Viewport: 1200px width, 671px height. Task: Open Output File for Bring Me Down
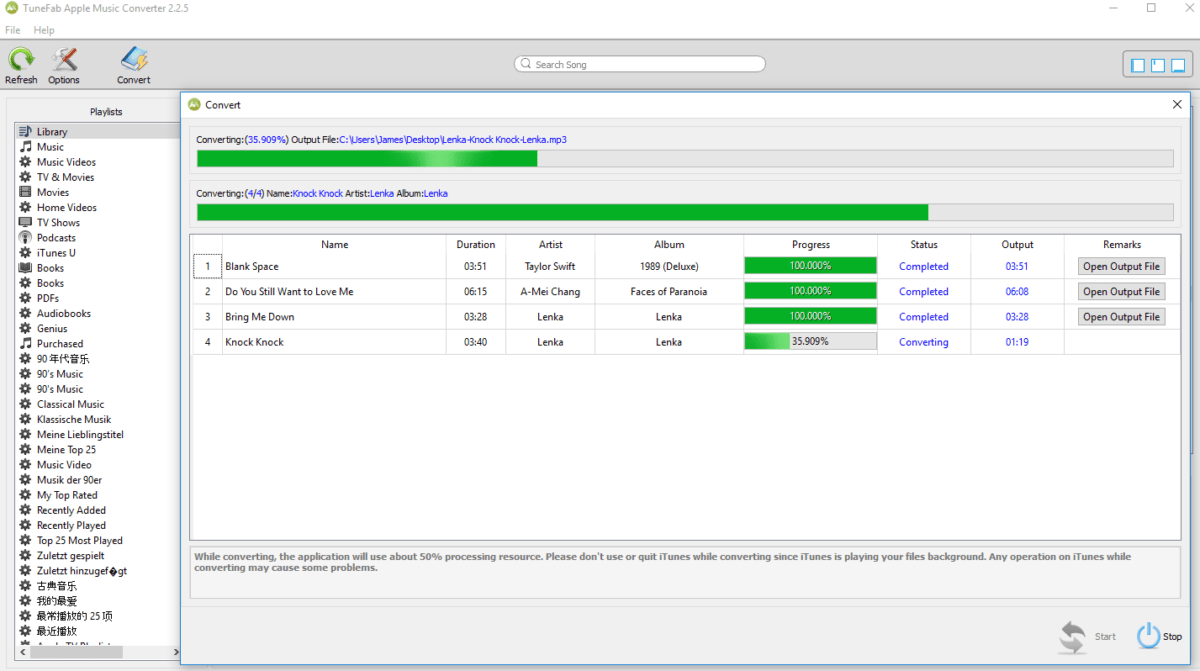coord(1121,316)
